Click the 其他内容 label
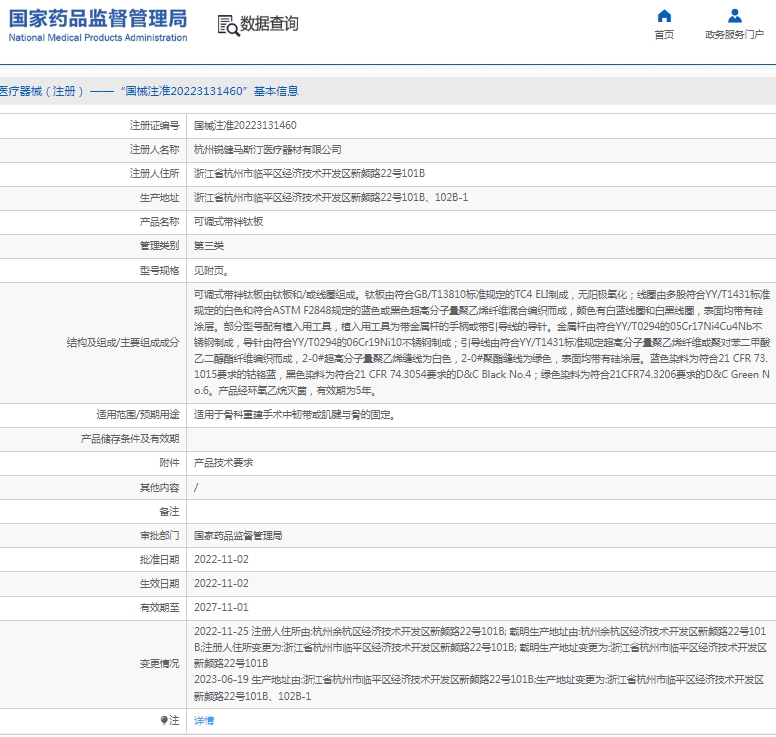The width and height of the screenshot is (776, 737). click(159, 488)
